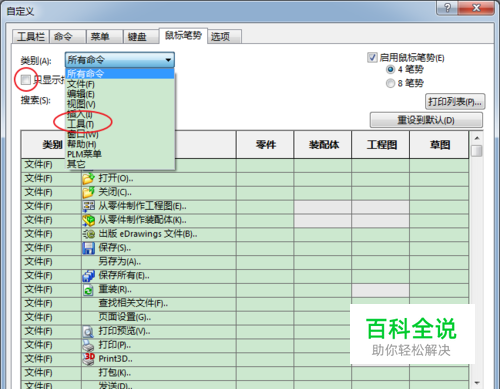500x389 pixels.
Task: Toggle the 只显示 checkbox under category
Action: pos(25,80)
